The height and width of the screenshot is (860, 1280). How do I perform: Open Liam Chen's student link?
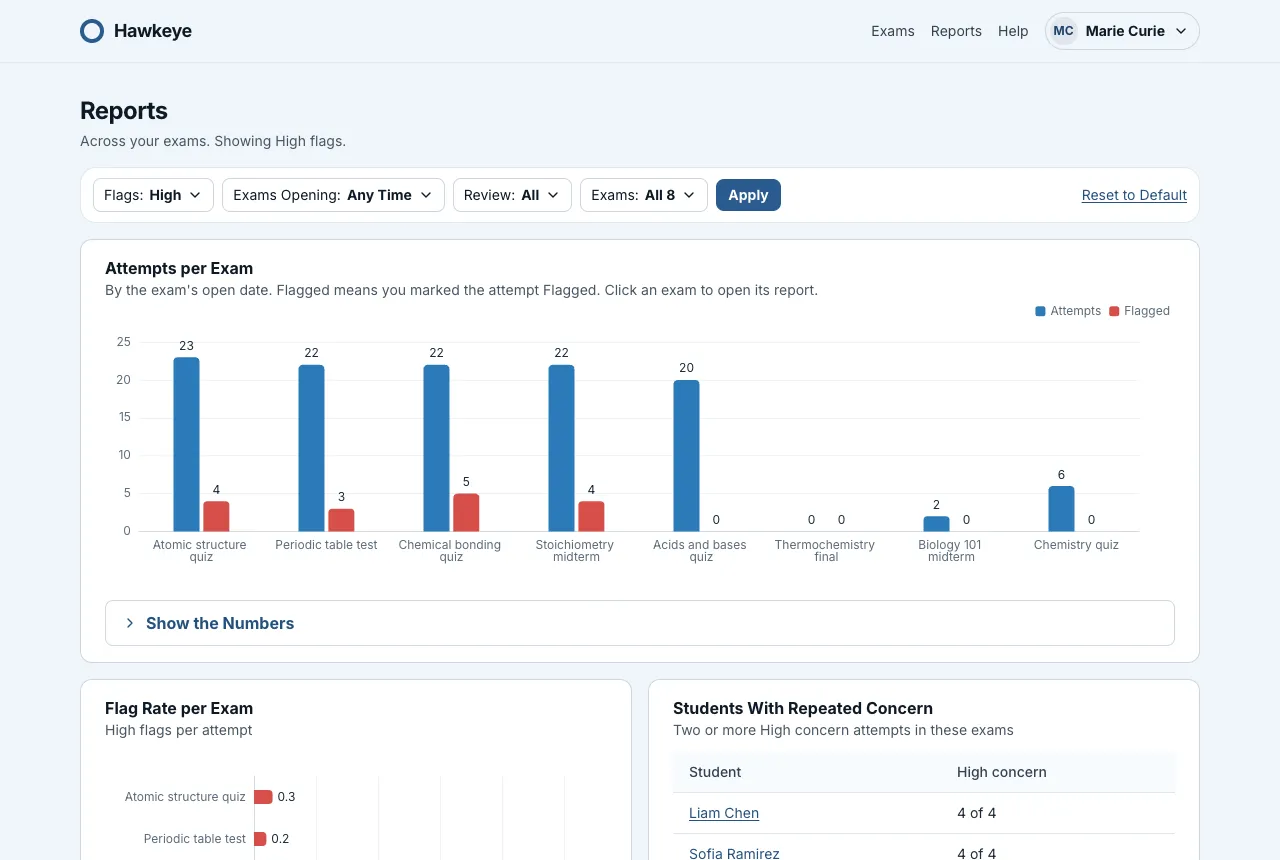(724, 813)
